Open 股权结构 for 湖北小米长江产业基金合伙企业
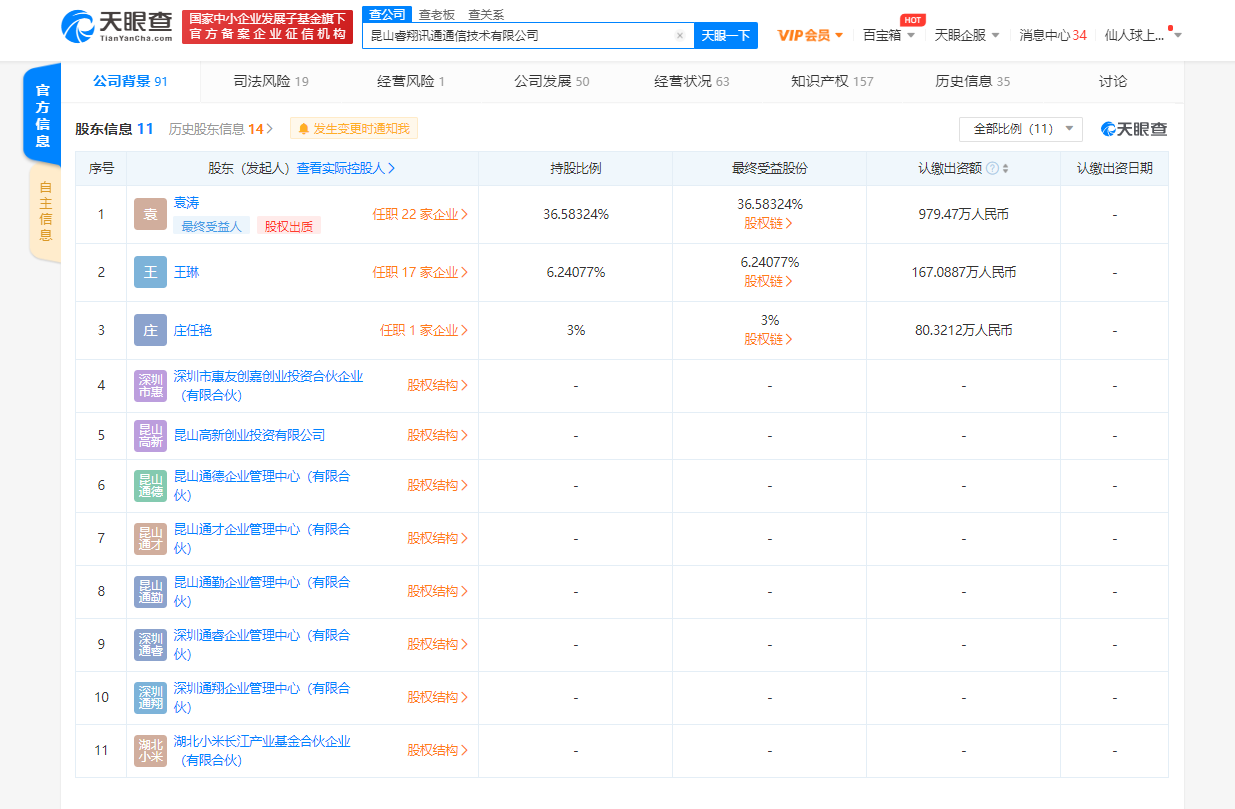 (x=437, y=751)
